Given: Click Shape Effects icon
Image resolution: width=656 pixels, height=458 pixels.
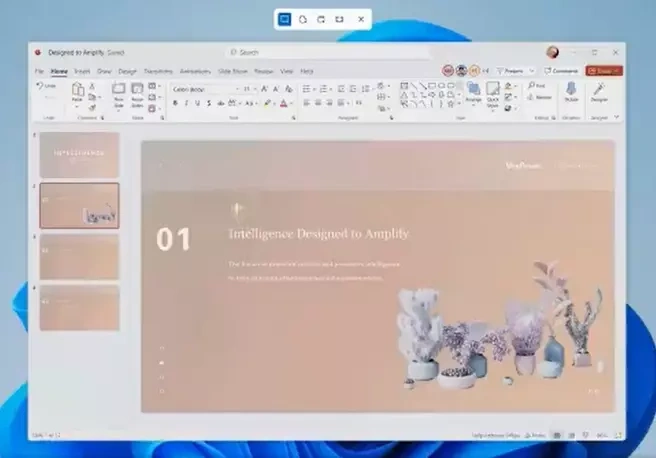Looking at the screenshot, I should pos(508,108).
